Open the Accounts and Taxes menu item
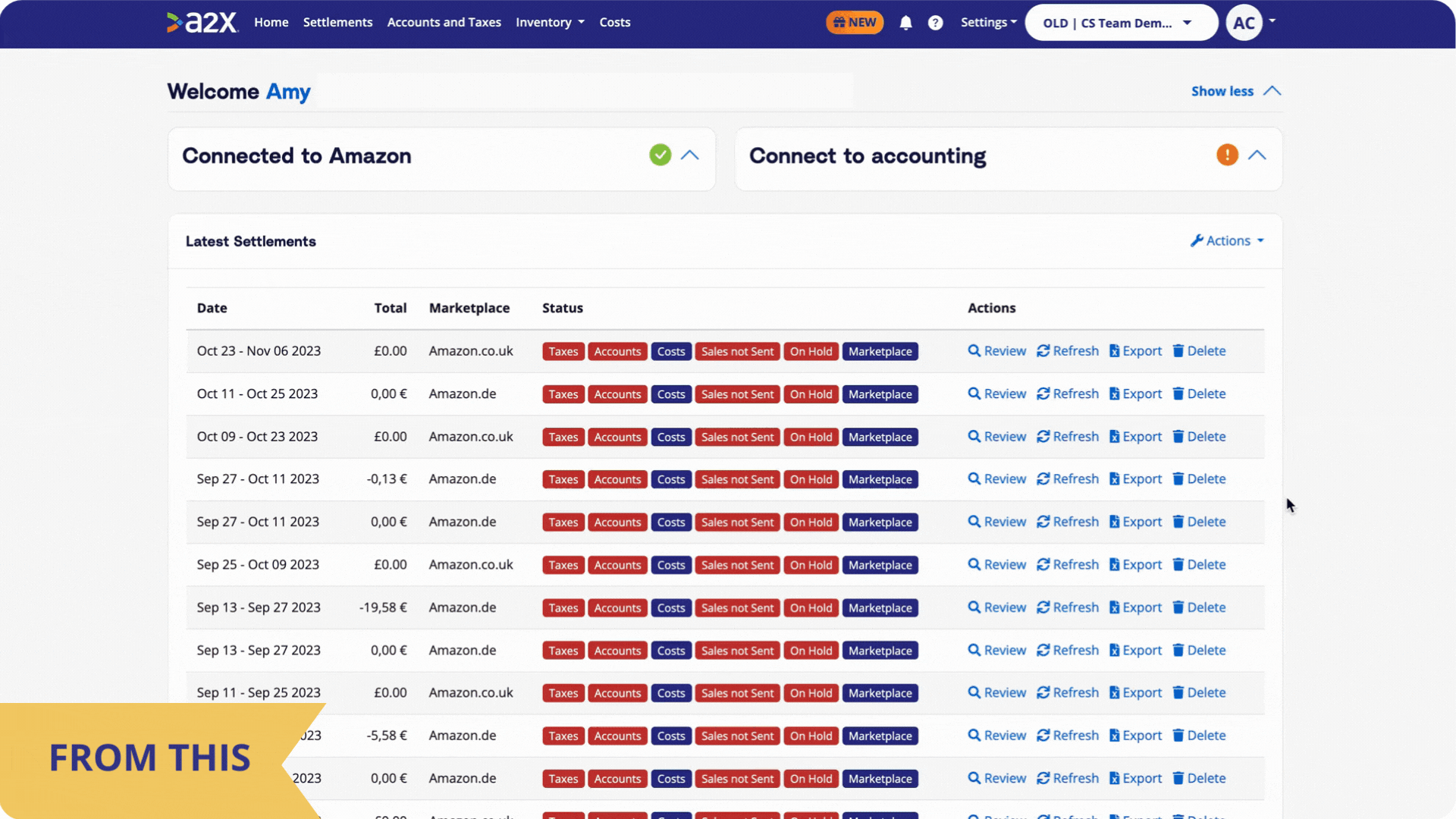Screen dimensions: 1456x819 [x=444, y=22]
